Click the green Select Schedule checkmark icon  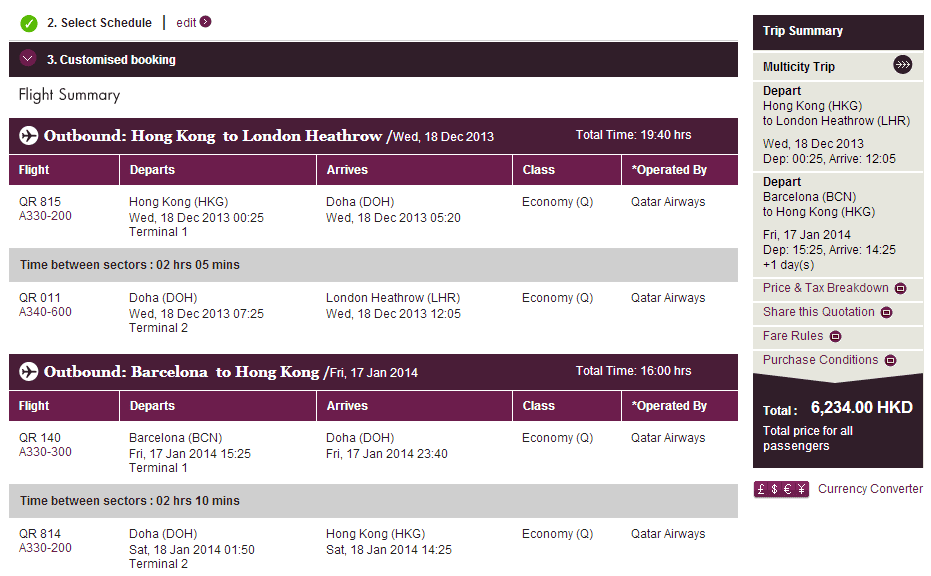click(29, 23)
